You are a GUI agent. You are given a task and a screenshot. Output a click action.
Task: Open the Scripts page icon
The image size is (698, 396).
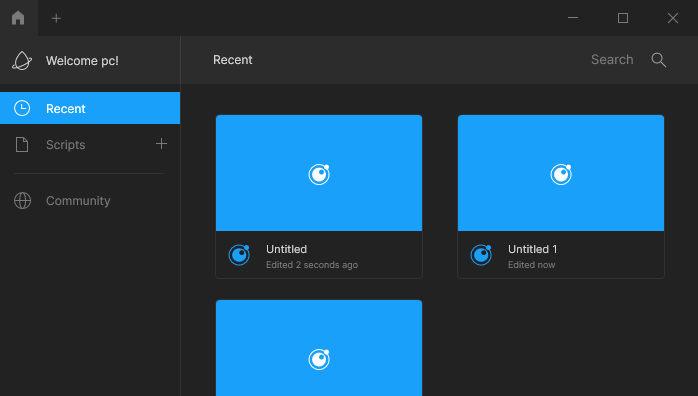point(22,145)
